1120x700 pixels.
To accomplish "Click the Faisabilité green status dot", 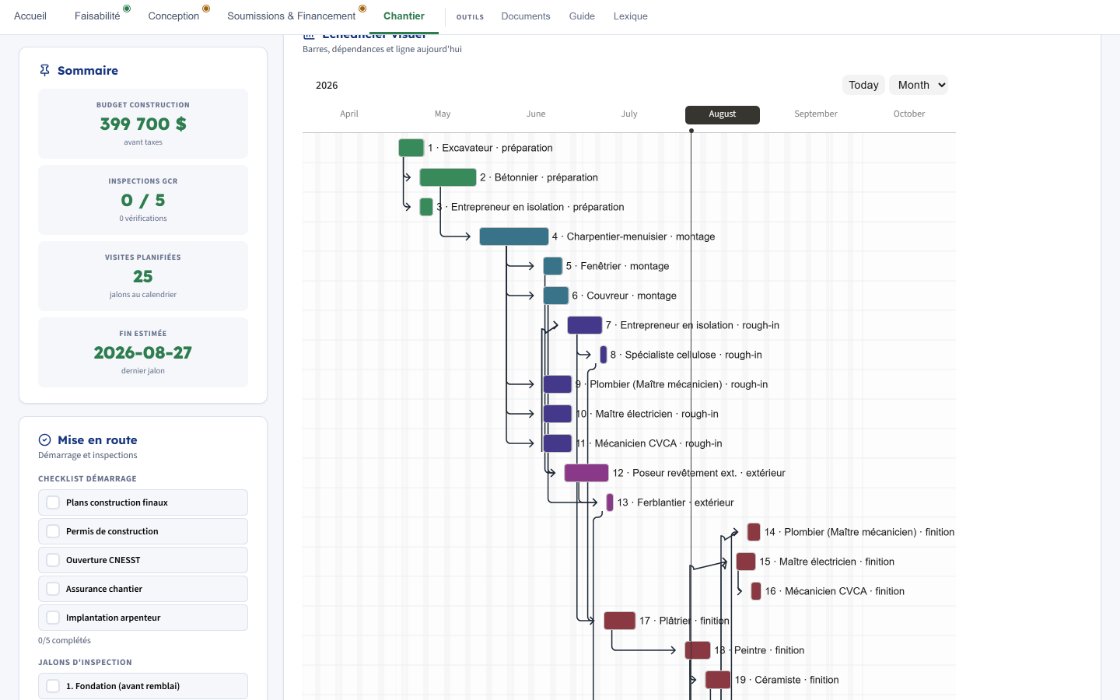I will 126,9.
